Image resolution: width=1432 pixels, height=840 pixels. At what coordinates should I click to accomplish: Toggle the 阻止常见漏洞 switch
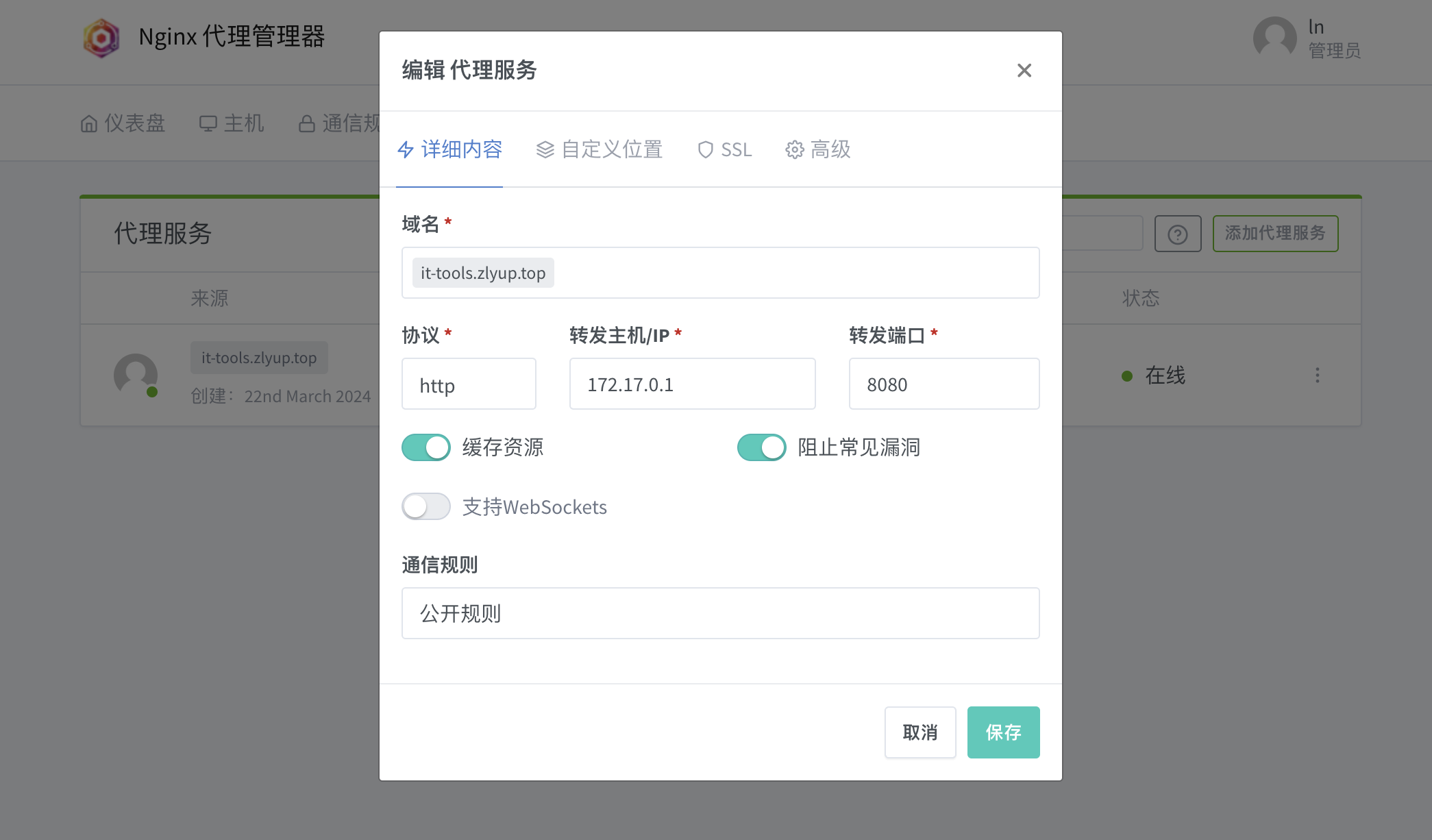761,447
